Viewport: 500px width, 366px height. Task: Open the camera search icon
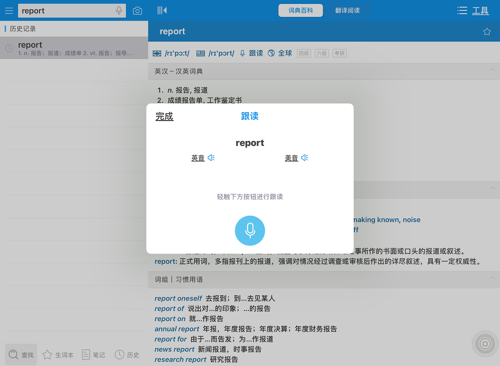(137, 11)
